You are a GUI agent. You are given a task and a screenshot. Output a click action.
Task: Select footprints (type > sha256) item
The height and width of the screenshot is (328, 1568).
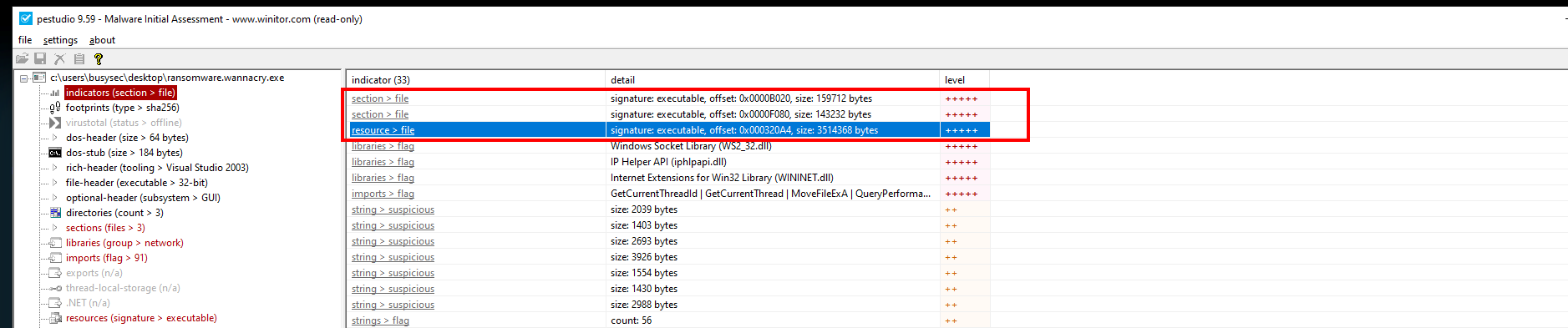122,108
